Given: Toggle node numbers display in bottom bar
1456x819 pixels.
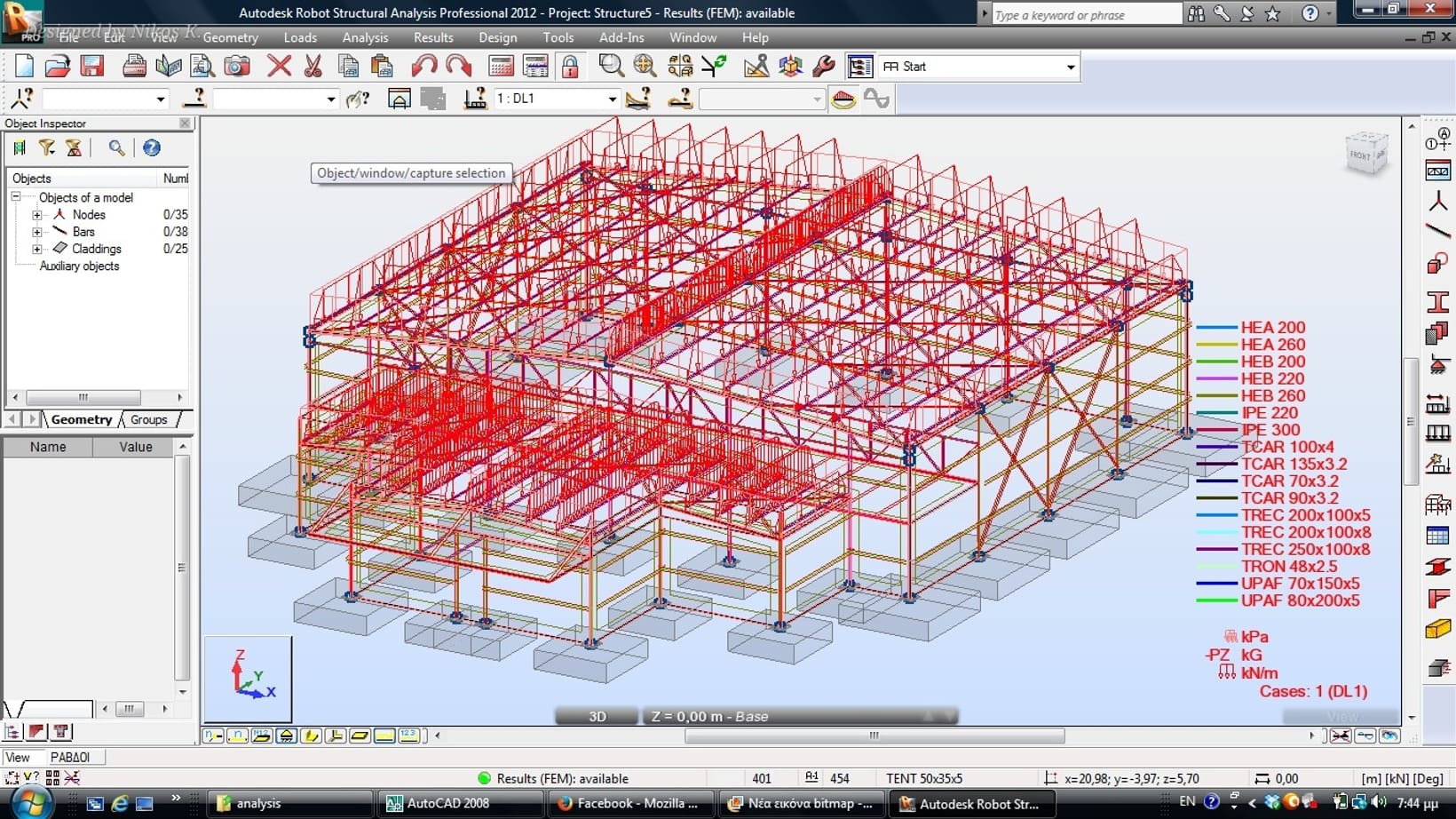Looking at the screenshot, I should coord(214,736).
